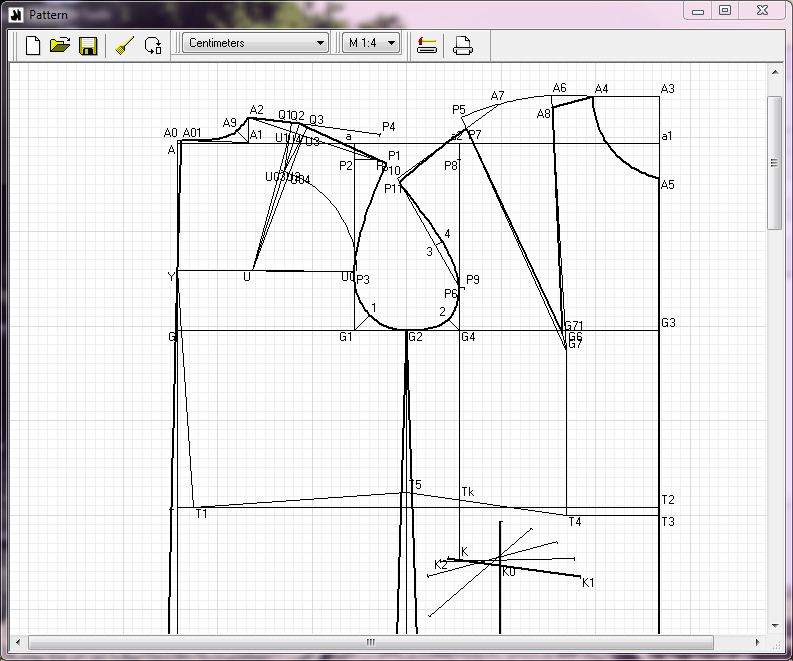
Task: Click point label A8 on drawing
Action: pyautogui.click(x=543, y=114)
